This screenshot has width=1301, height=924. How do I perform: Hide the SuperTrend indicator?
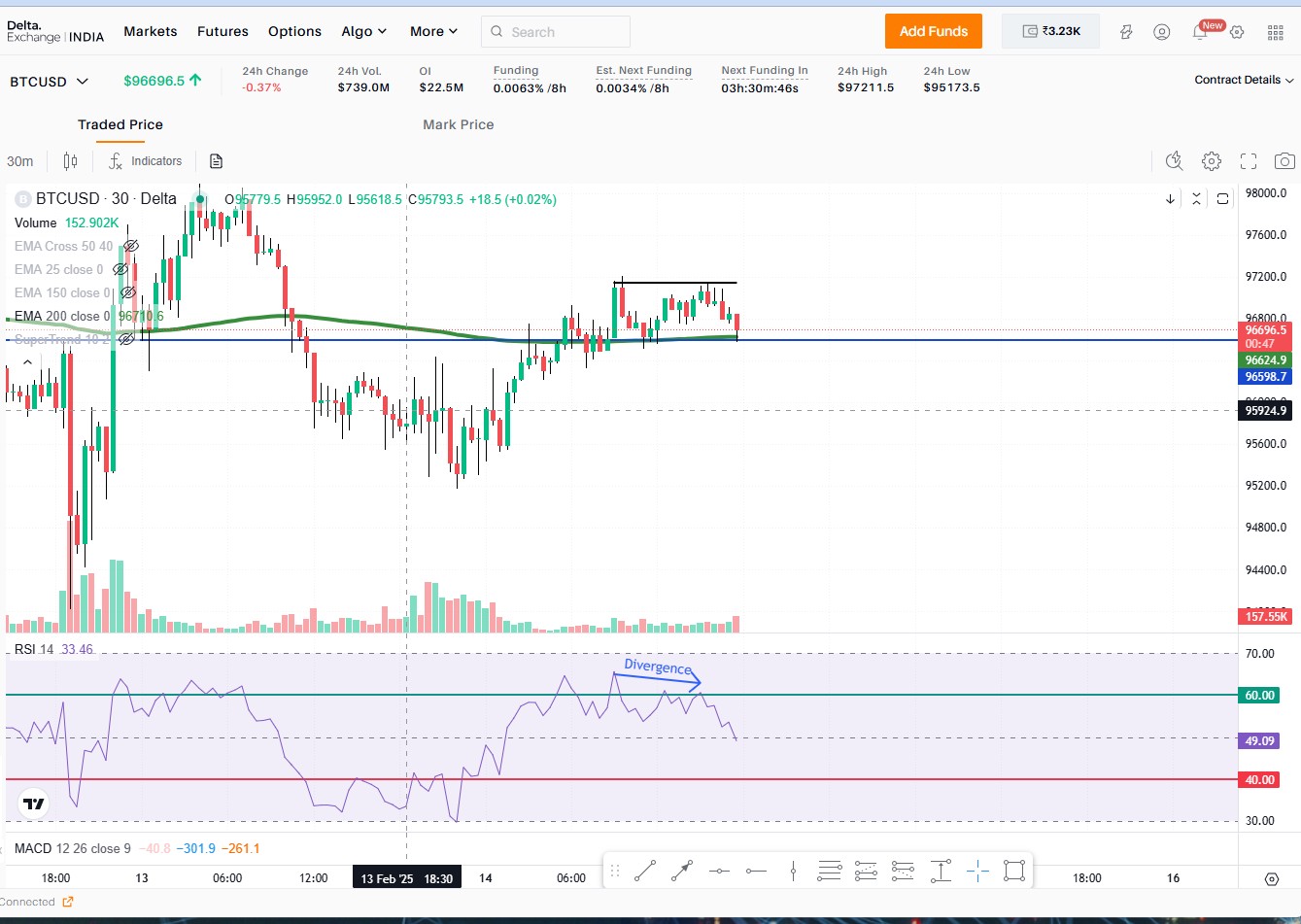point(126,340)
